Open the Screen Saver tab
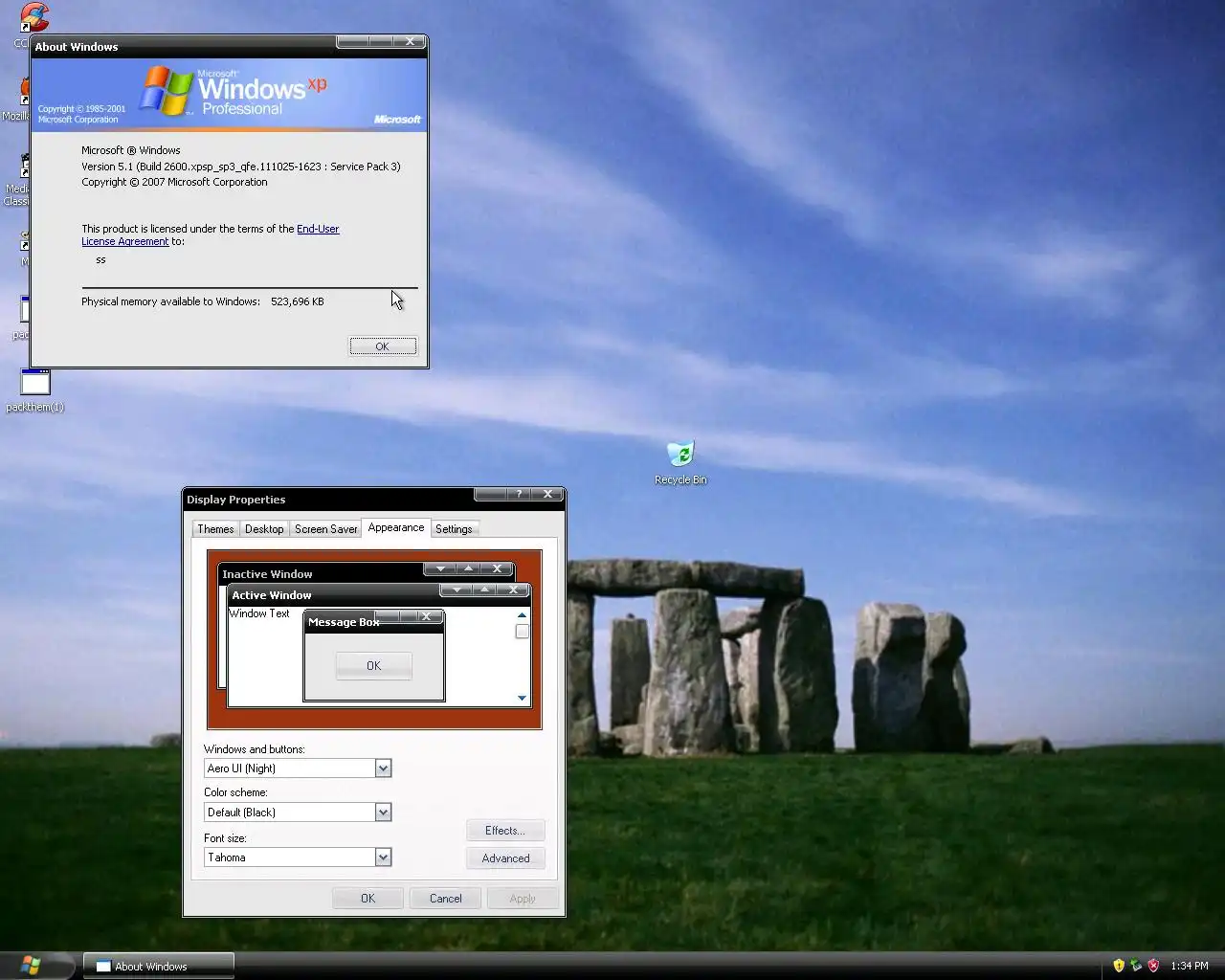 pos(325,529)
